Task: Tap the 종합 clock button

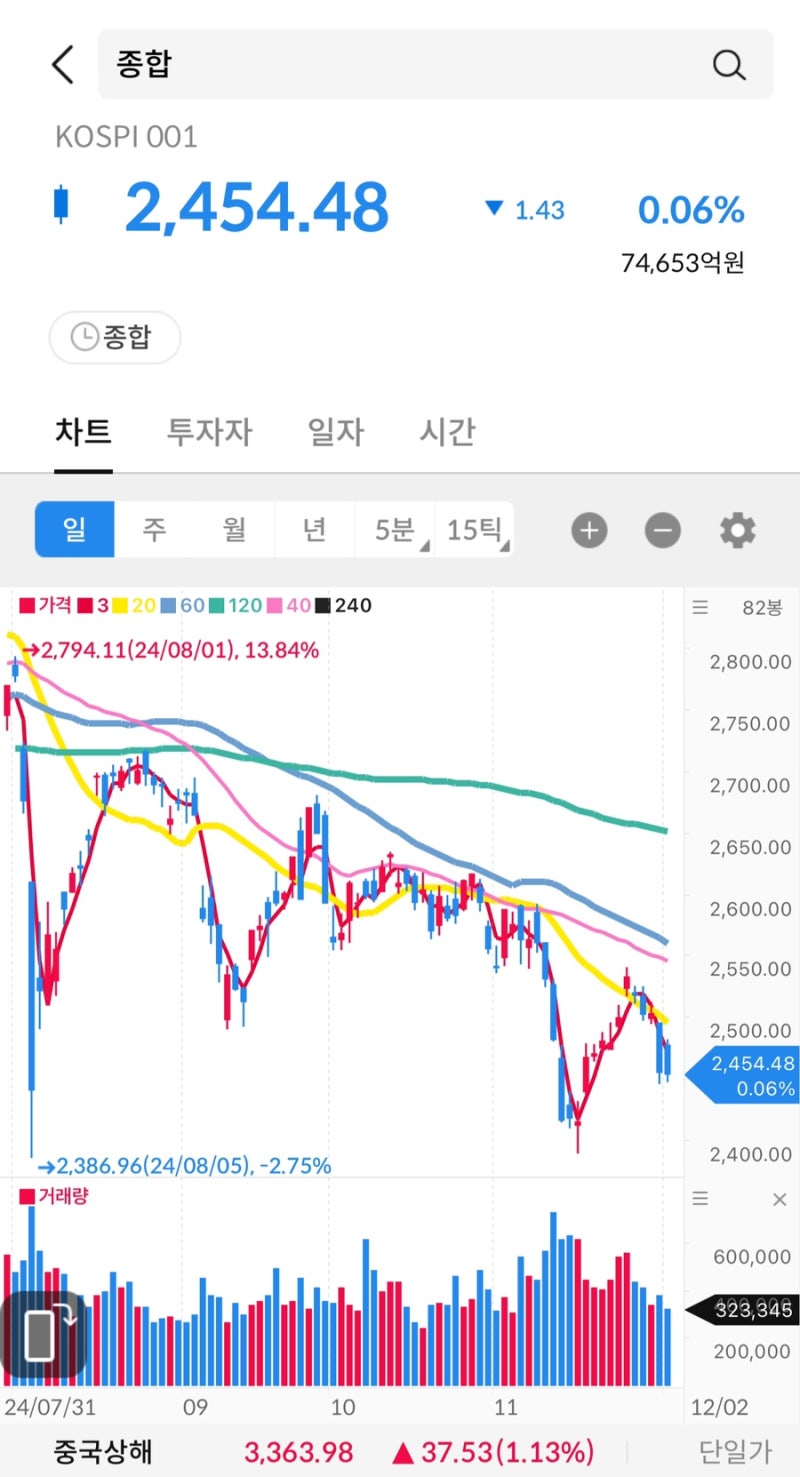Action: 114,337
